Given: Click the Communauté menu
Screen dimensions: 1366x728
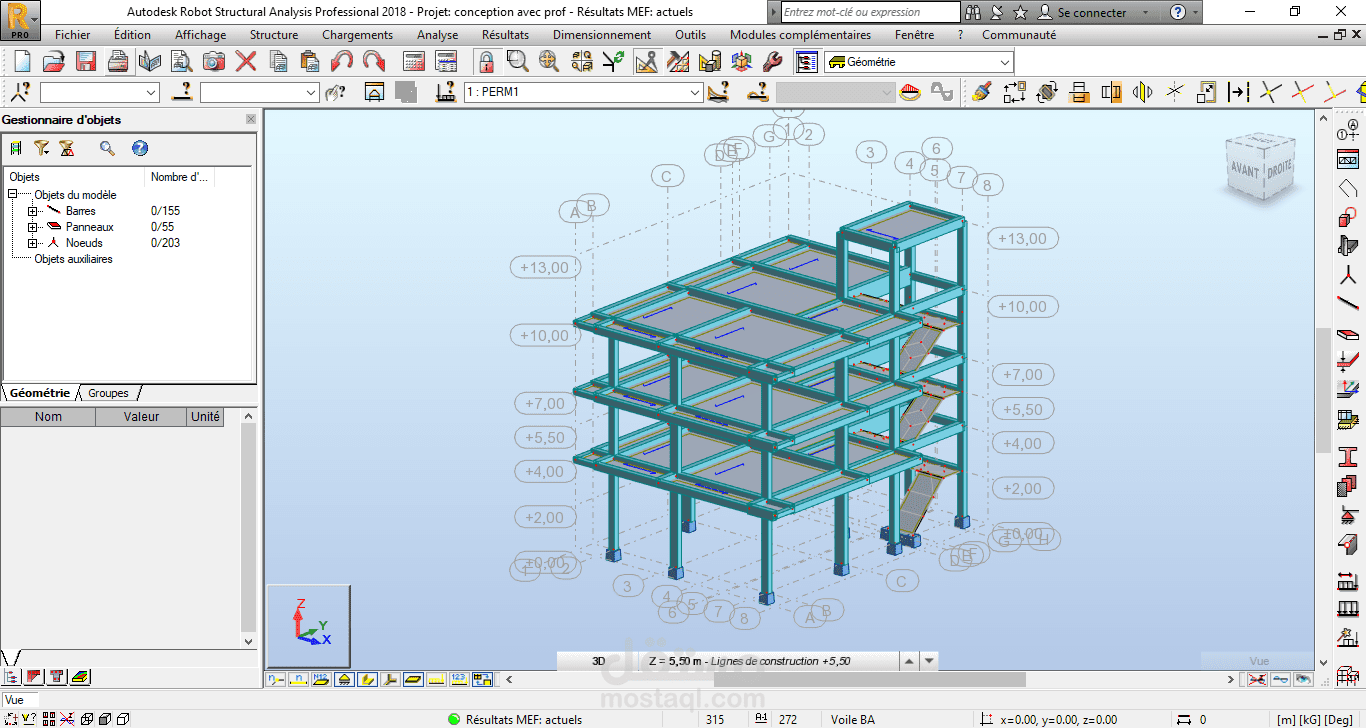Looking at the screenshot, I should 1019,34.
